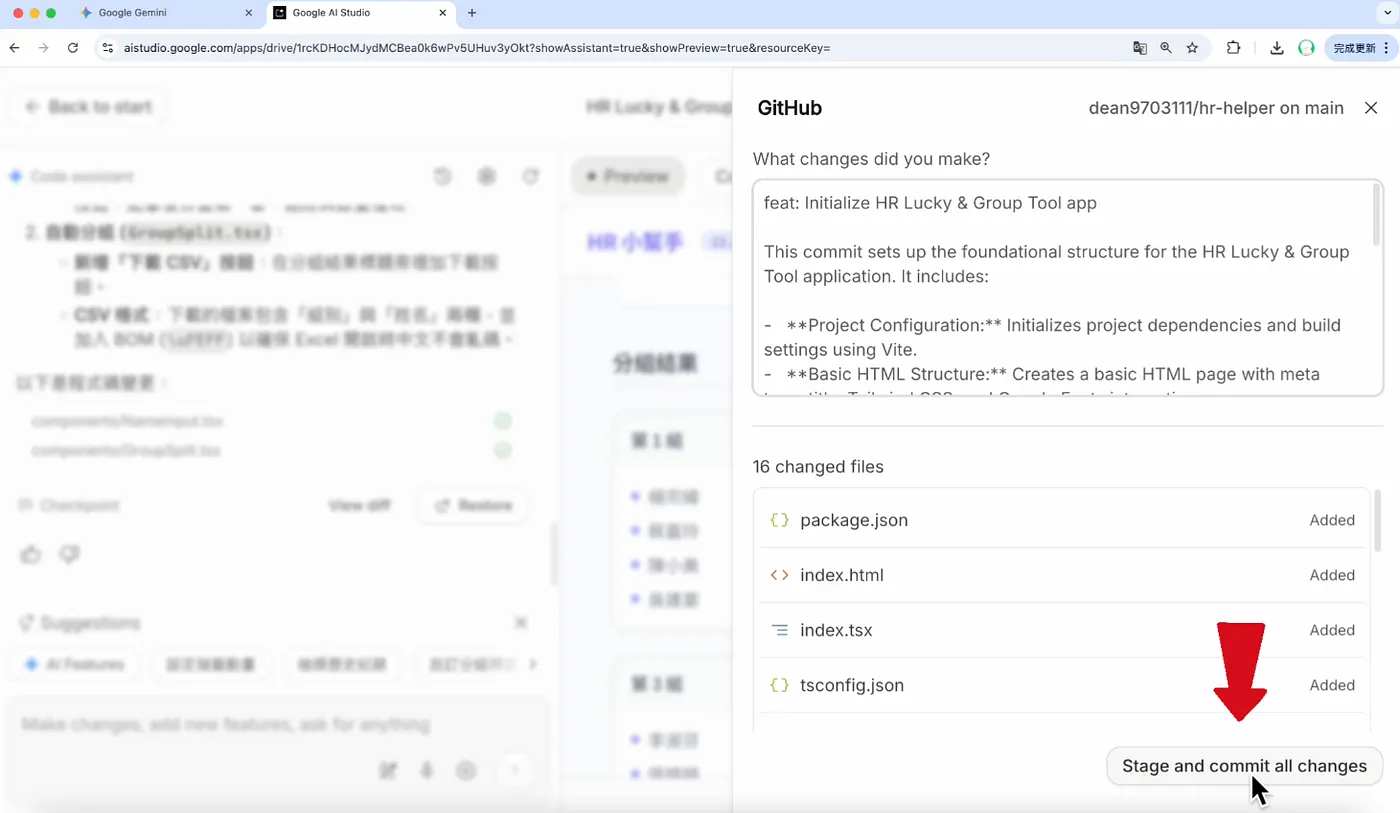The width and height of the screenshot is (1400, 813).
Task: Switch to the Preview tab
Action: 627,176
